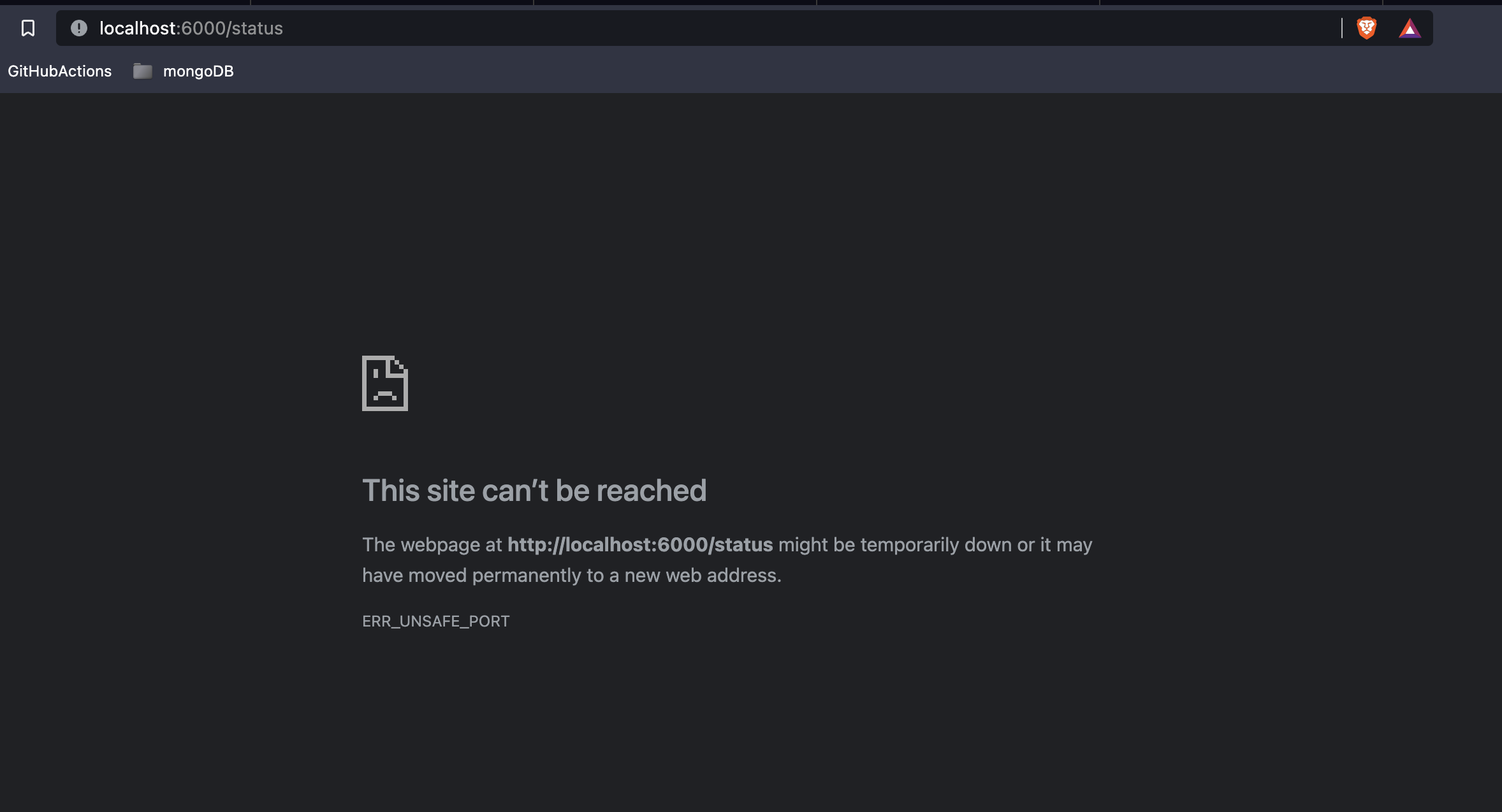Click the mongoDB folder icon on the bookmarks bar
The width and height of the screenshot is (1502, 812).
[142, 71]
